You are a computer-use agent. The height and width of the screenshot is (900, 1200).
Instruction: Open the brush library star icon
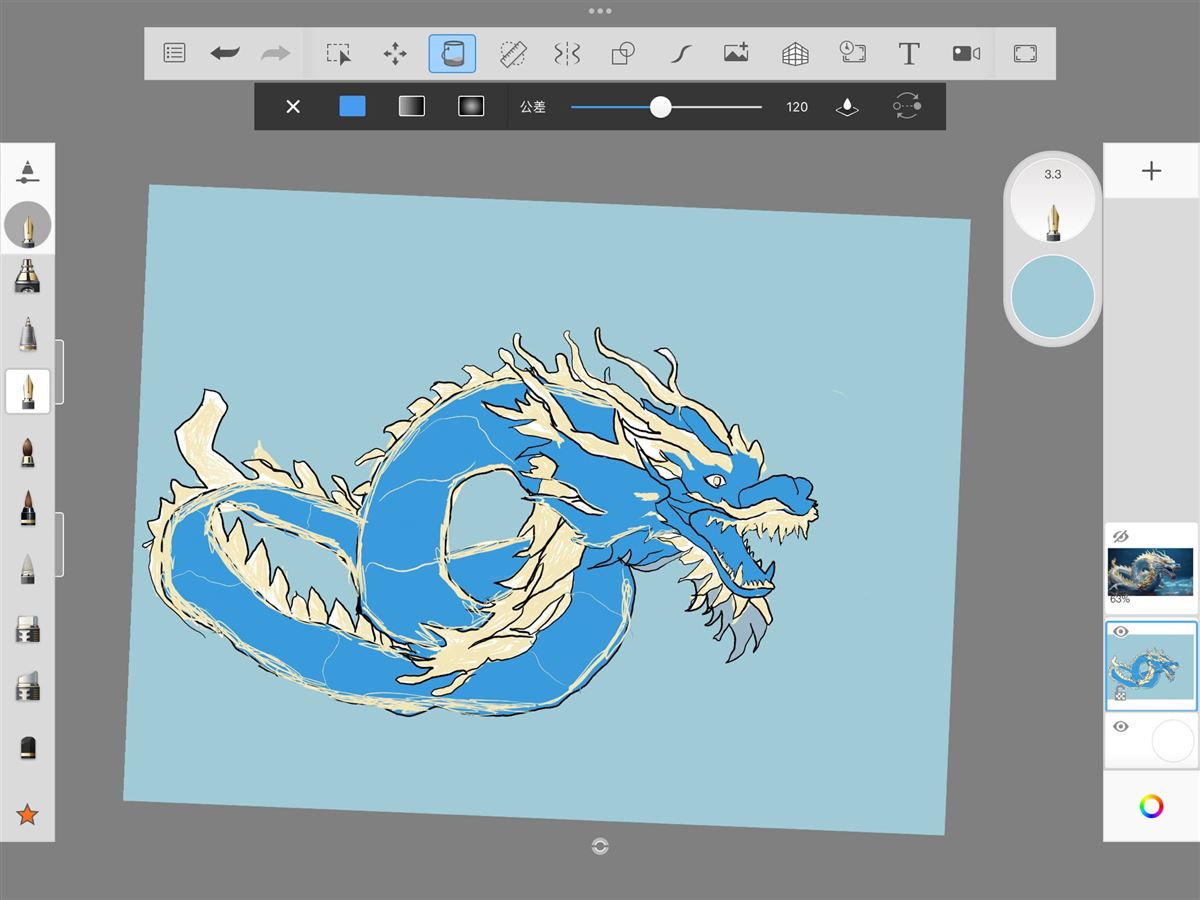pos(28,815)
